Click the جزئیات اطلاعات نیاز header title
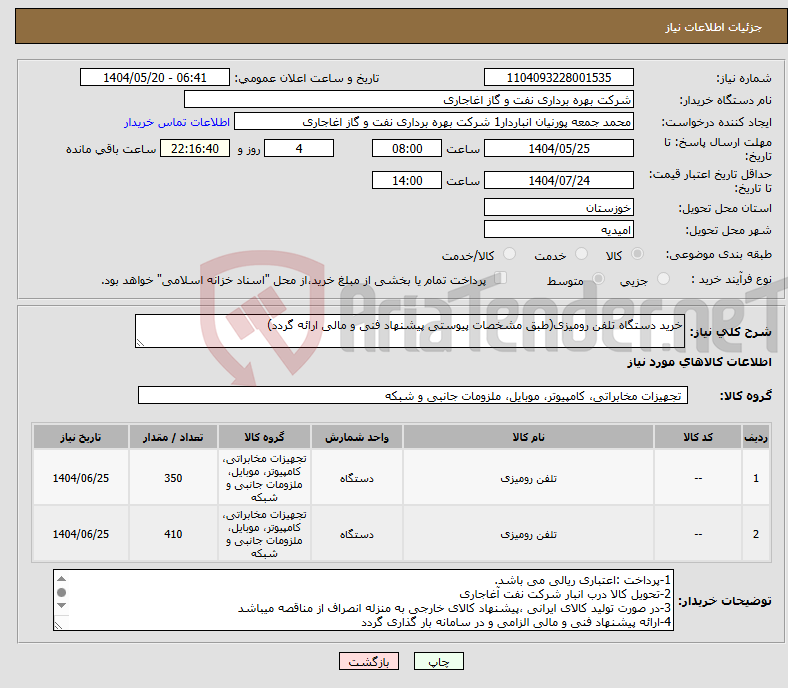Screen dimensions: 788x688 [714, 27]
